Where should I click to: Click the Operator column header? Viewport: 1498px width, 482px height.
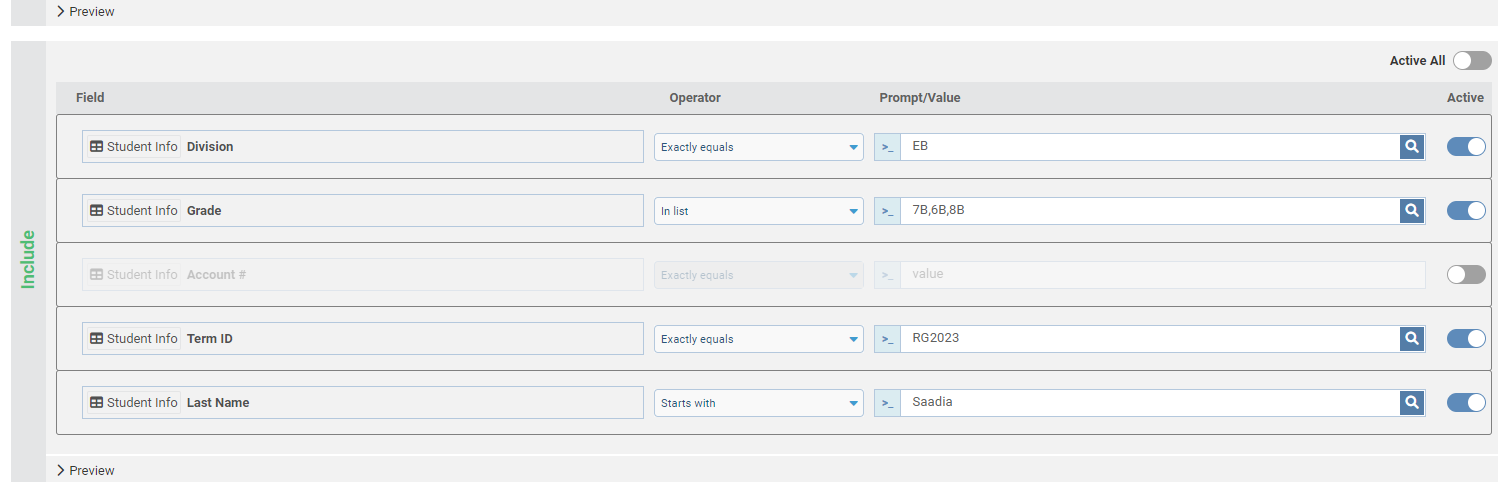[695, 98]
